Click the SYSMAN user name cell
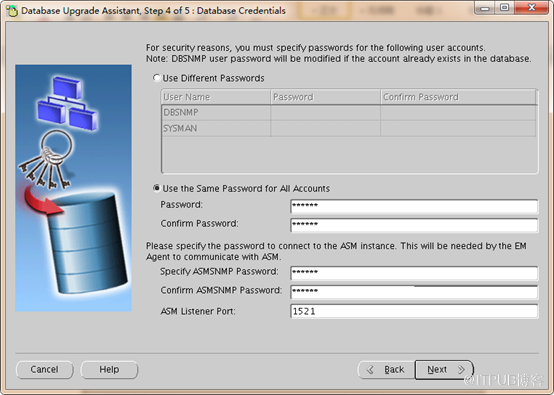The image size is (554, 395). pos(216,128)
